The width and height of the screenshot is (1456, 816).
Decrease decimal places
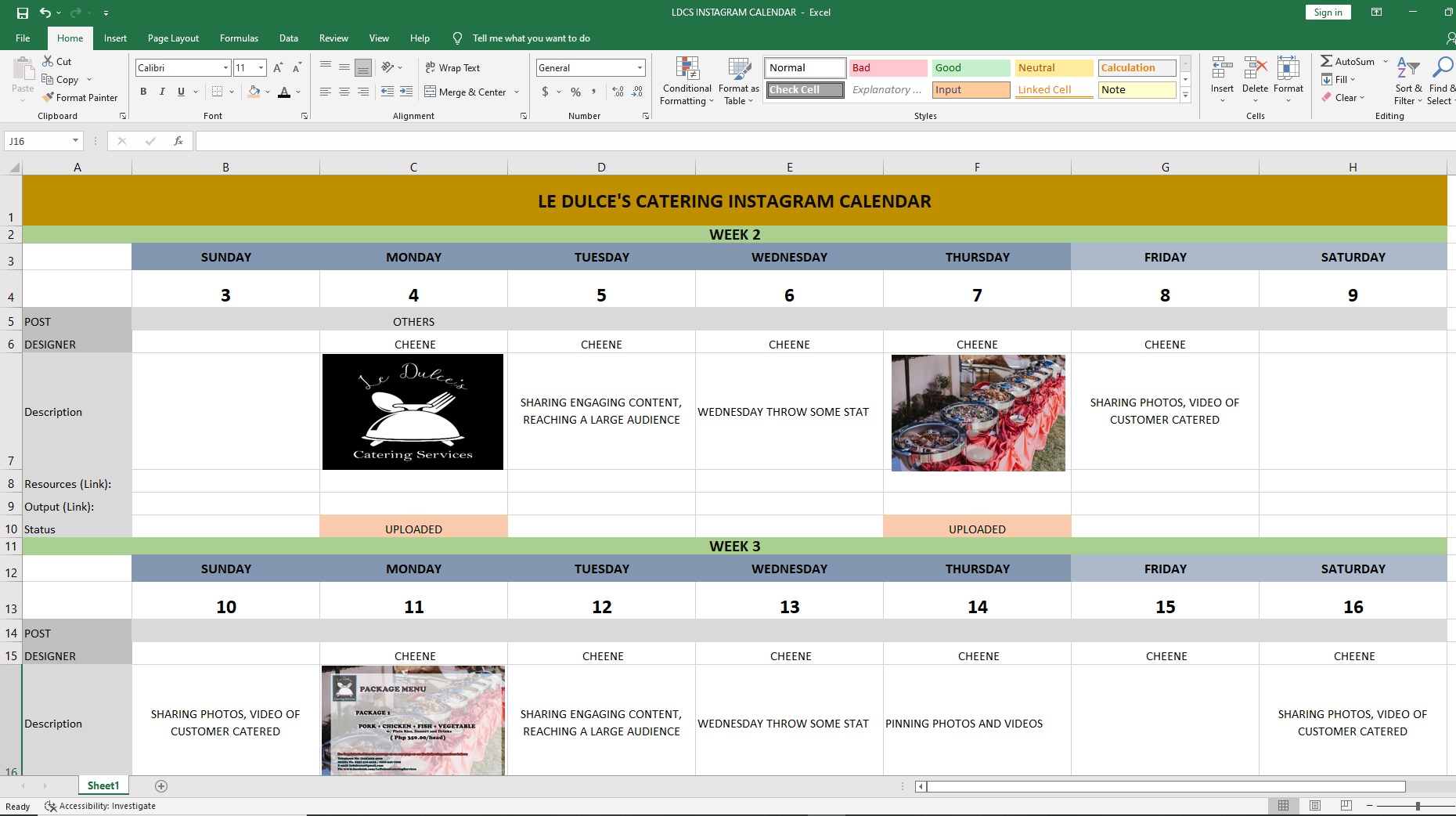pyautogui.click(x=637, y=92)
